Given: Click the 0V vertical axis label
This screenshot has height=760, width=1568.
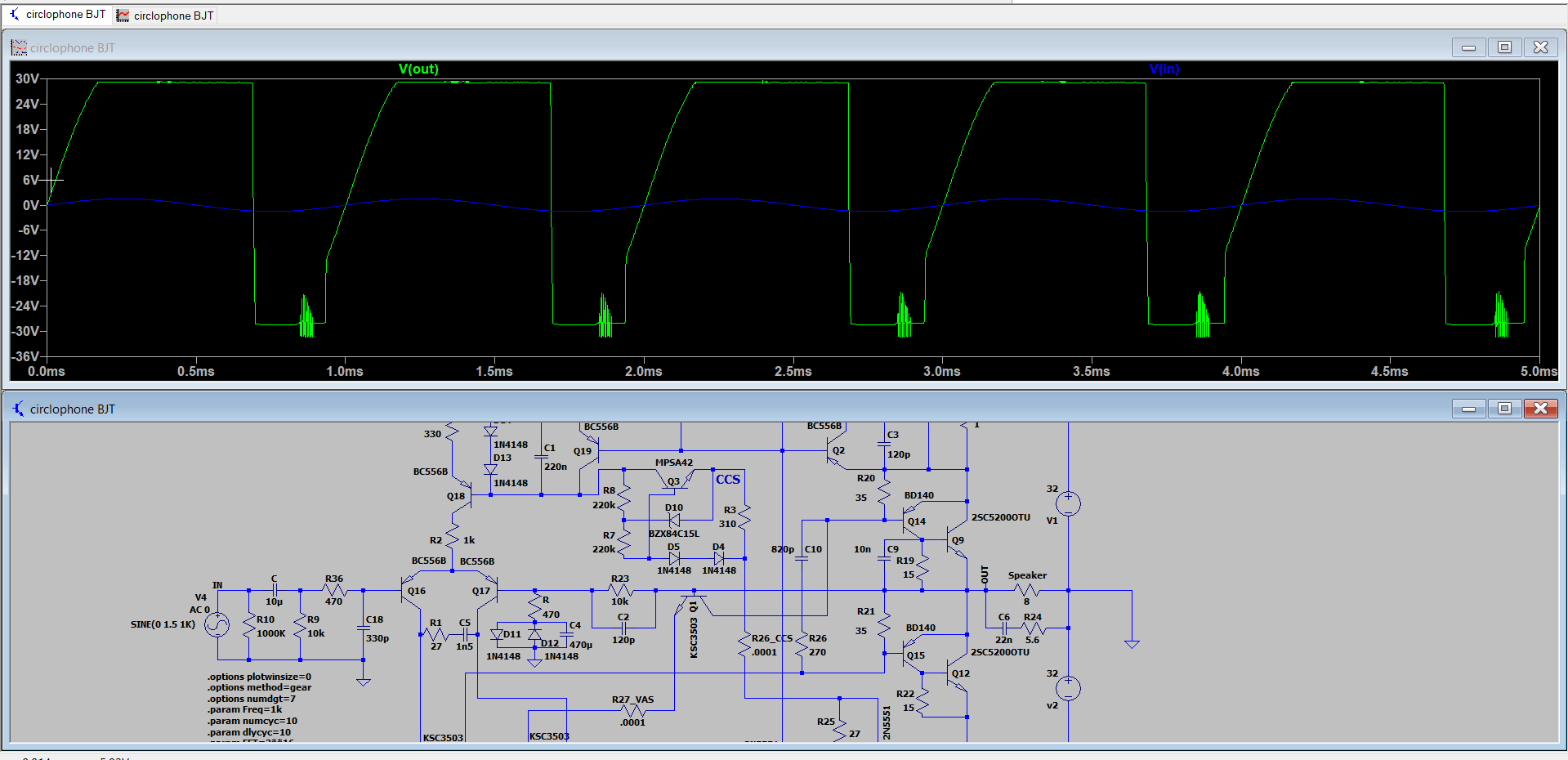Looking at the screenshot, I should coord(30,205).
